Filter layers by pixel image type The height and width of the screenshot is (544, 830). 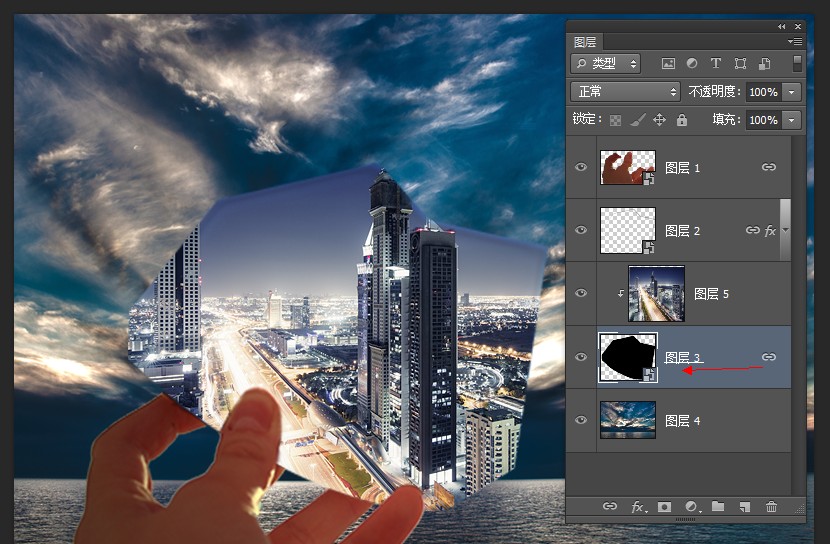668,64
